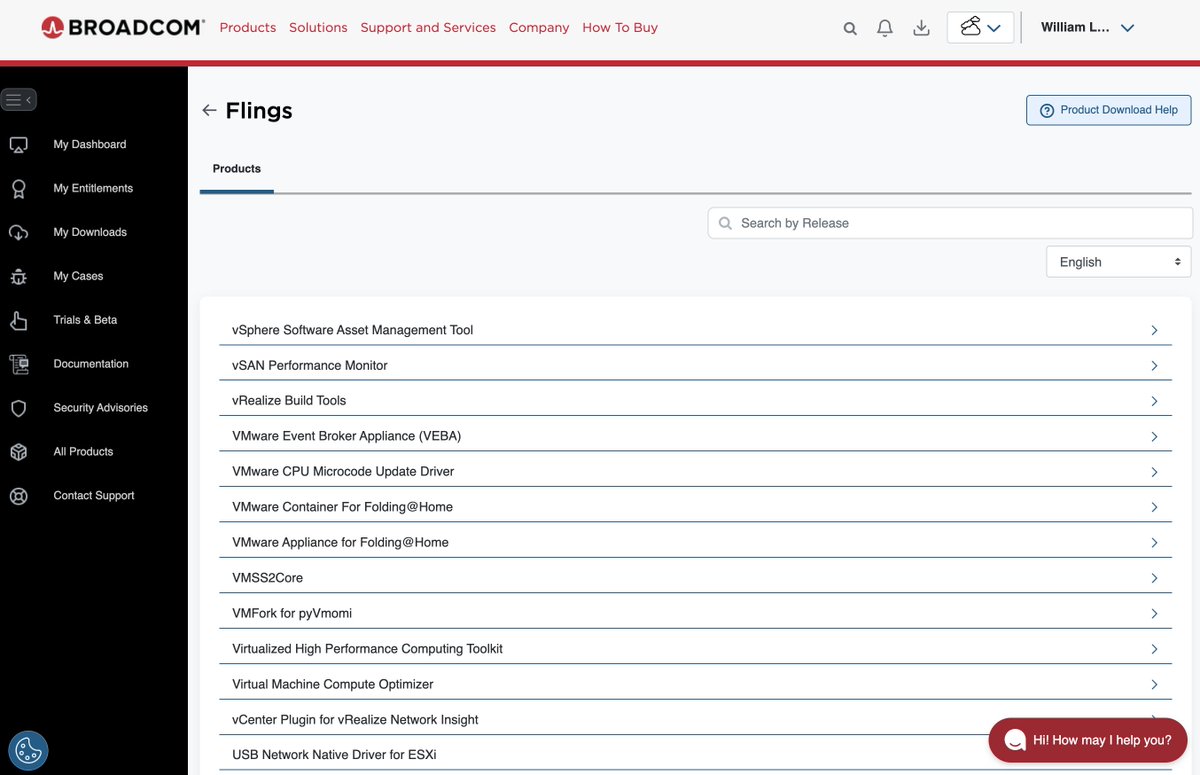Click the Search by Release field
The height and width of the screenshot is (775, 1200).
click(x=948, y=222)
